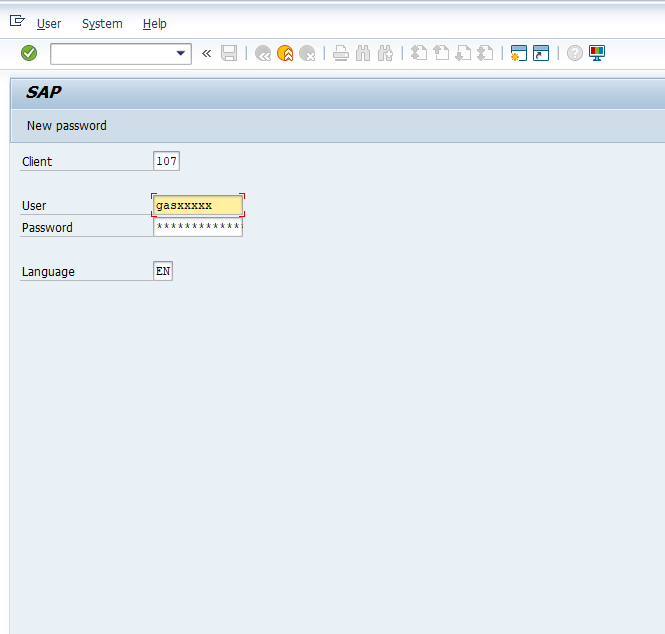665x634 pixels.
Task: Click the Customize Local Layout monitor icon
Action: click(x=597, y=53)
